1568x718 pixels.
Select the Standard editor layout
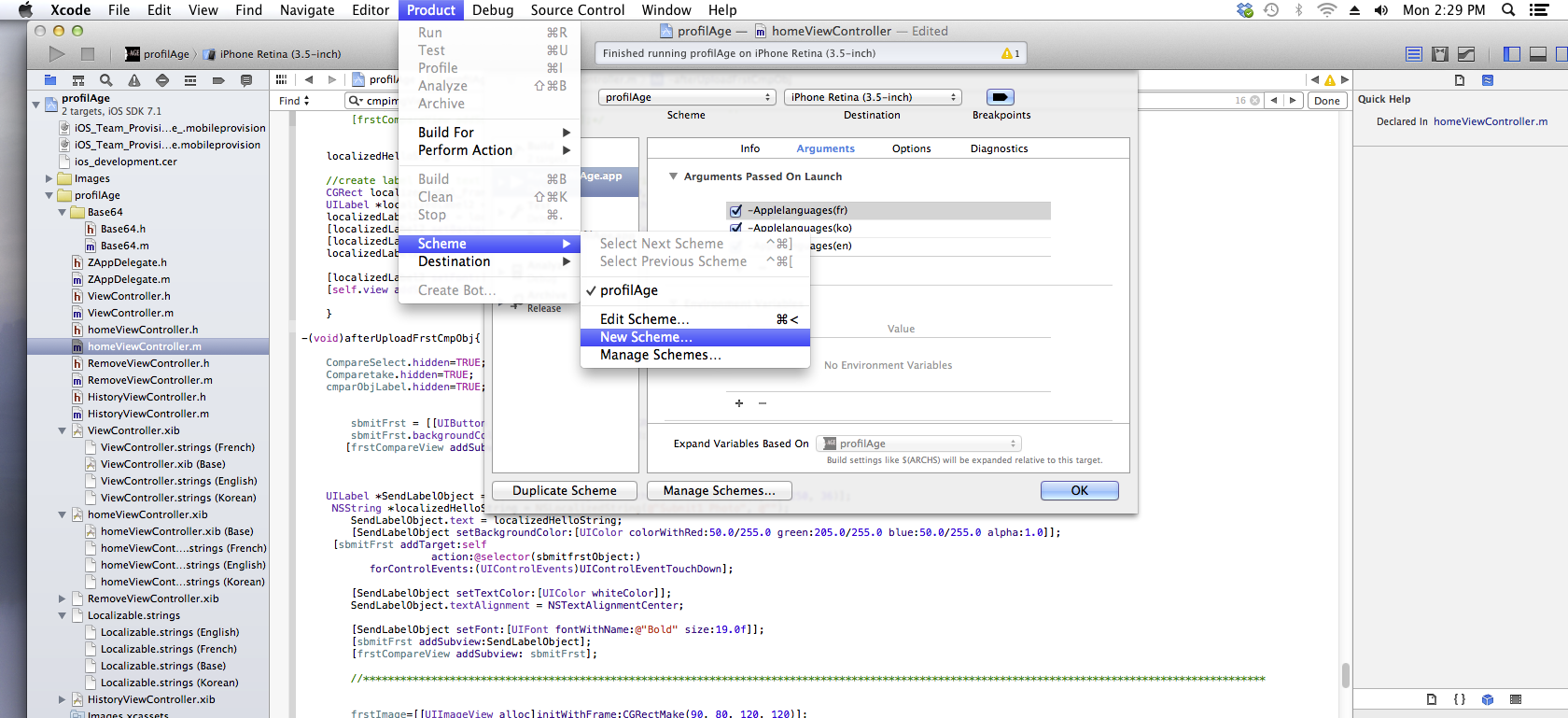(x=1414, y=54)
